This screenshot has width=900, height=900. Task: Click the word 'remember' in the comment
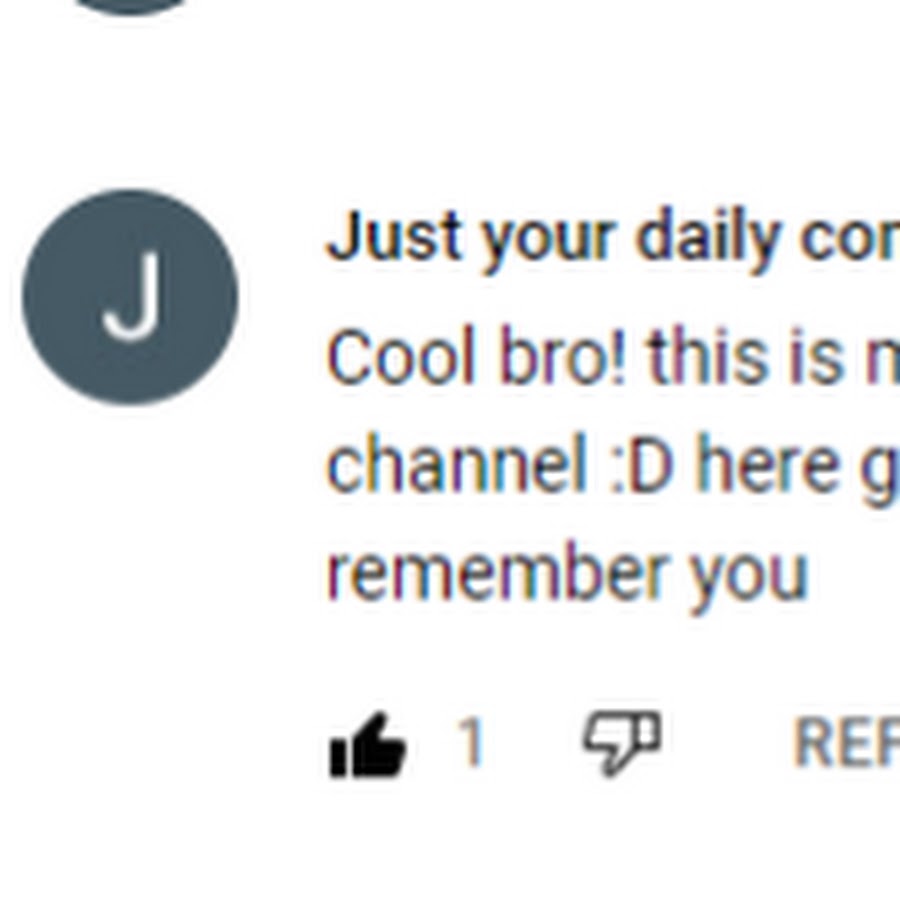pos(497,572)
